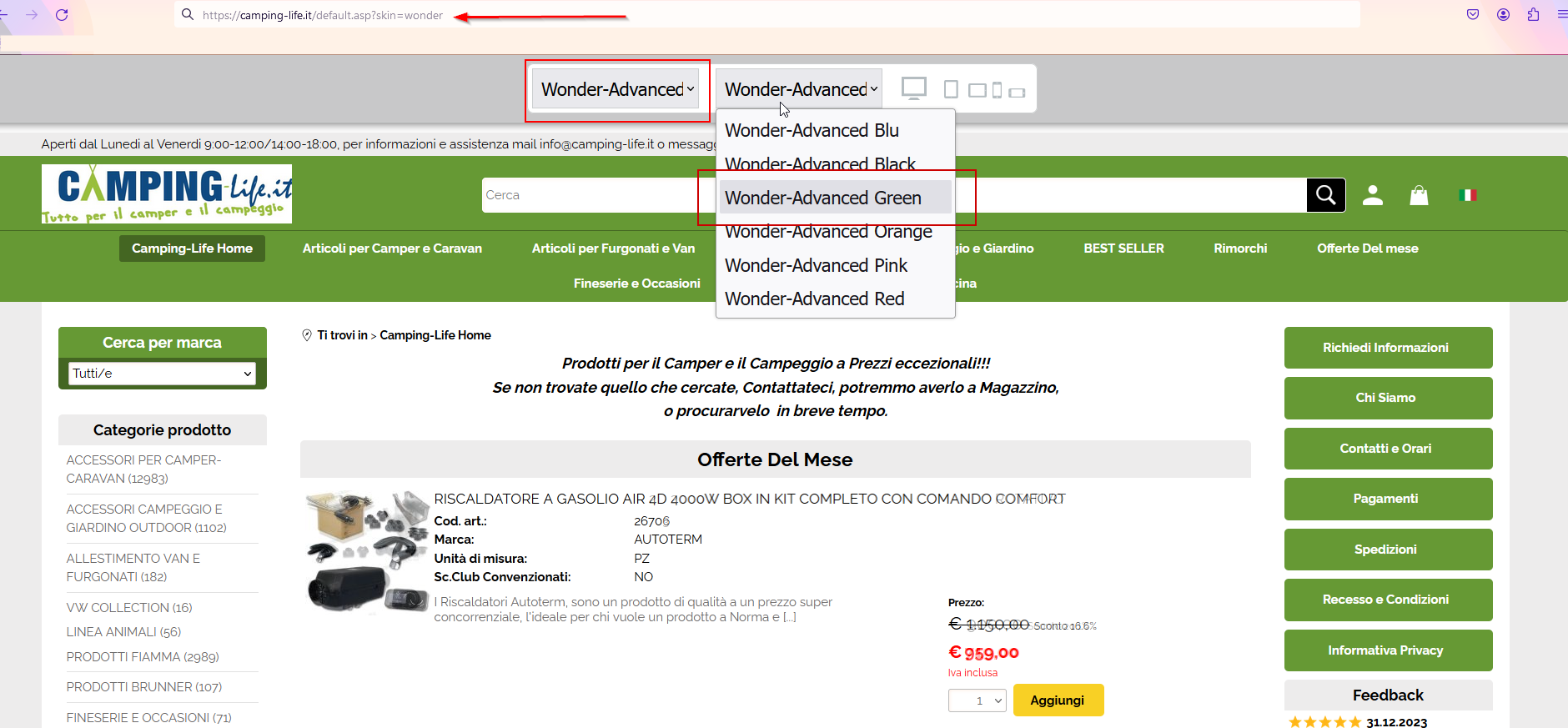This screenshot has width=1568, height=728.
Task: Click the Aggiungi add-to-cart button
Action: pos(1058,700)
